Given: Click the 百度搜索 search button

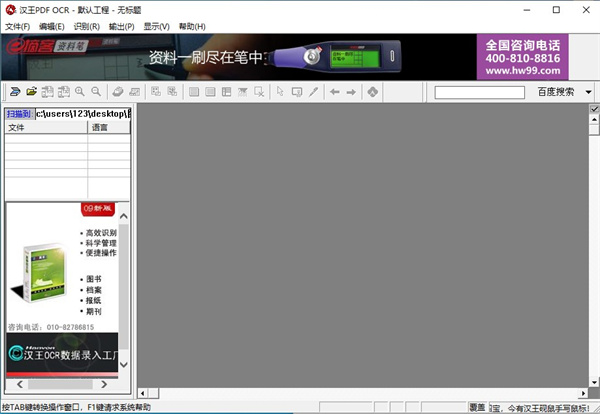Looking at the screenshot, I should 556,92.
